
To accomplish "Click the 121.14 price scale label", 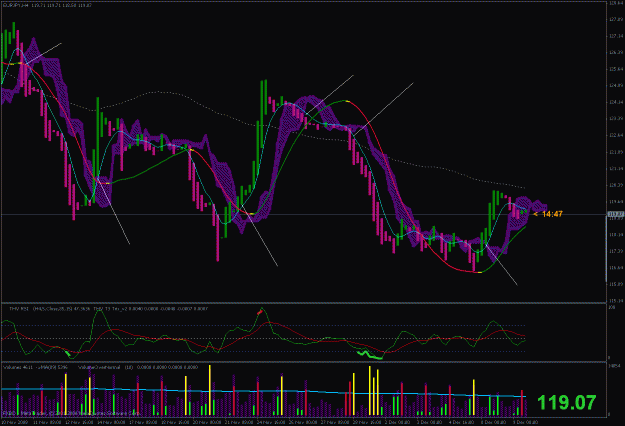I will point(616,169).
